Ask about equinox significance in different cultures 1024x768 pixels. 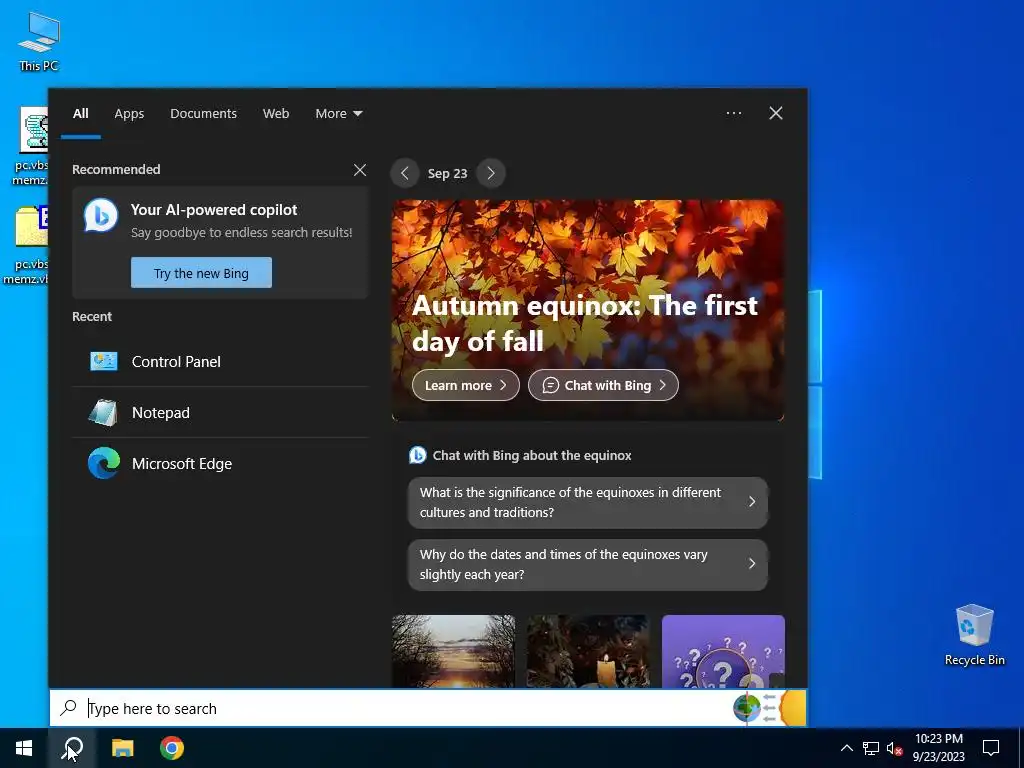click(x=588, y=502)
